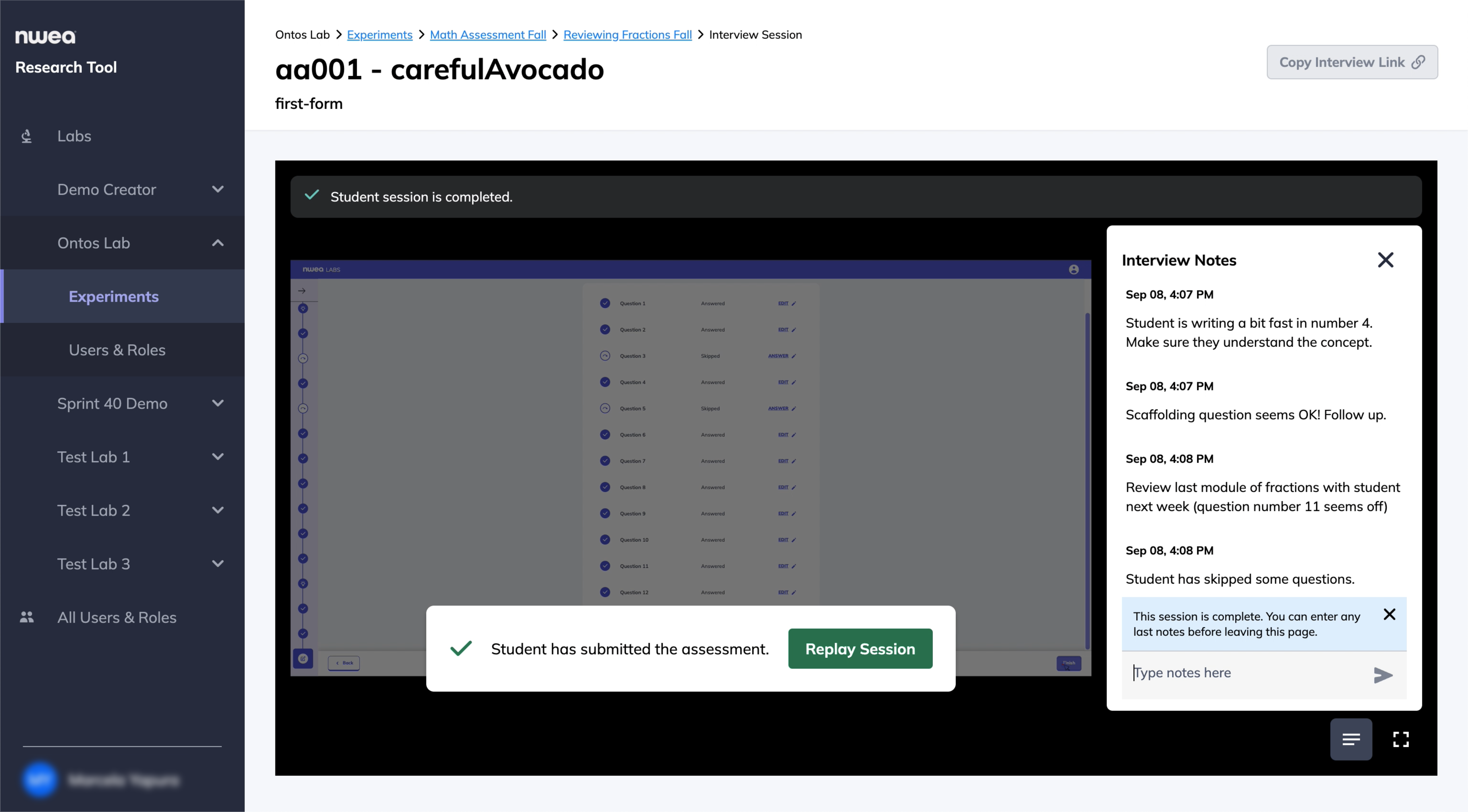
Task: Dismiss the session complete banner
Action: pos(1389,614)
